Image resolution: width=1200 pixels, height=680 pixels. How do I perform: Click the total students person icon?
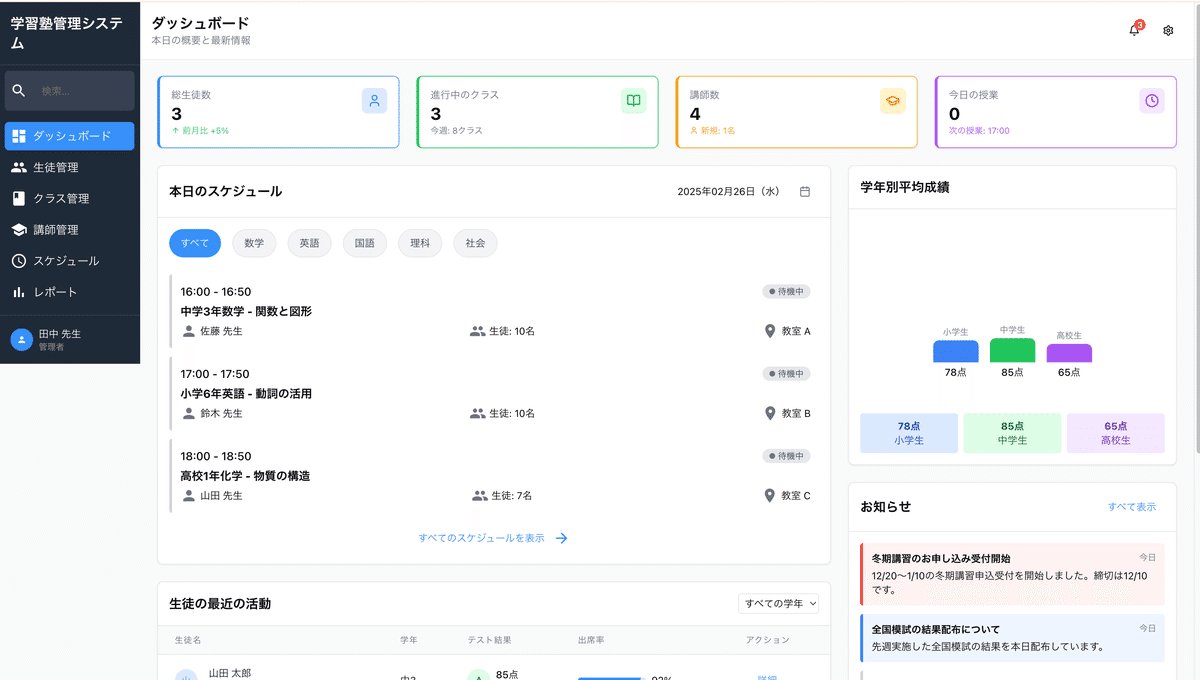(374, 101)
